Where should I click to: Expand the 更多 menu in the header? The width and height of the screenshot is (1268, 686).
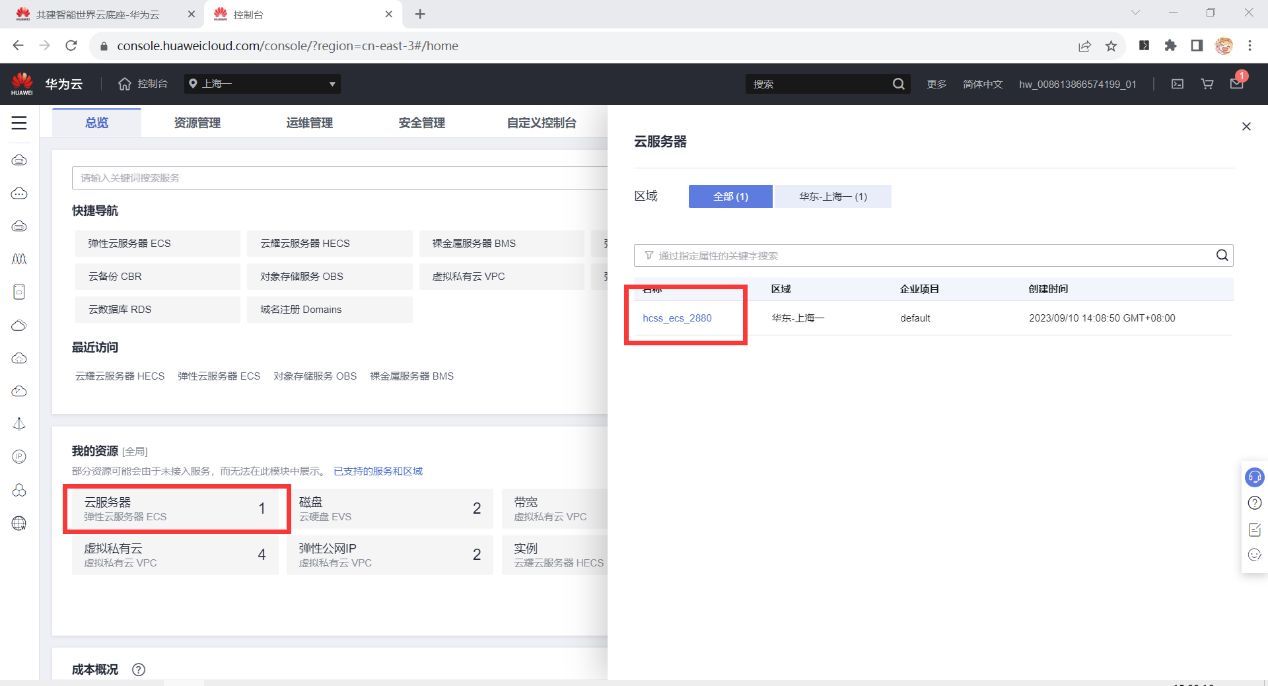pos(936,84)
